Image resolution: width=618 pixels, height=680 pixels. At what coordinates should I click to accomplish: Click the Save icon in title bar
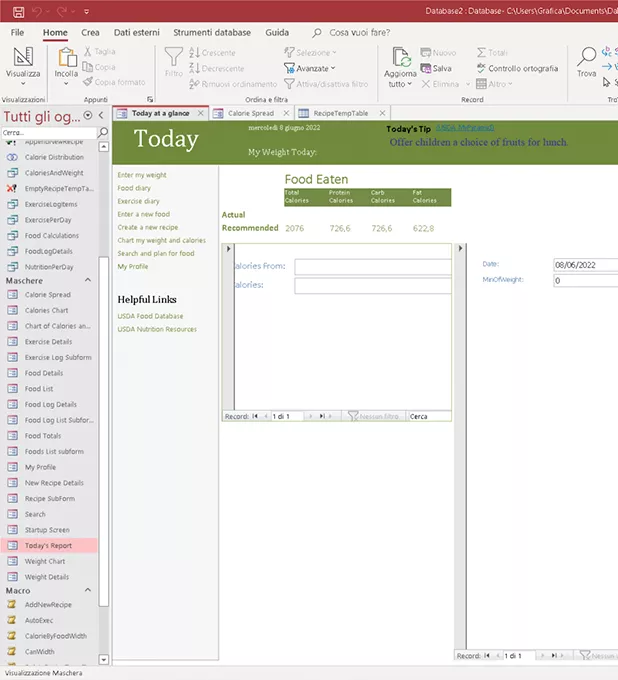click(x=18, y=11)
